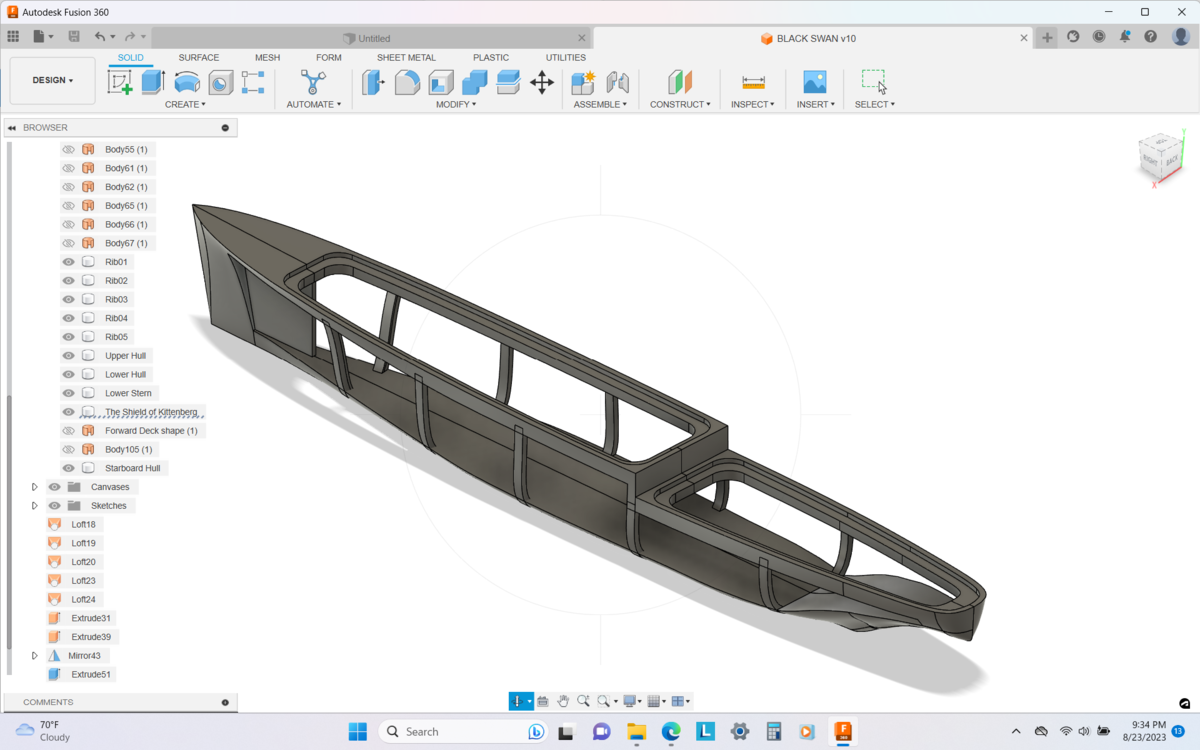Image resolution: width=1200 pixels, height=750 pixels.
Task: Activate the Move/Copy arrows tool
Action: [542, 82]
